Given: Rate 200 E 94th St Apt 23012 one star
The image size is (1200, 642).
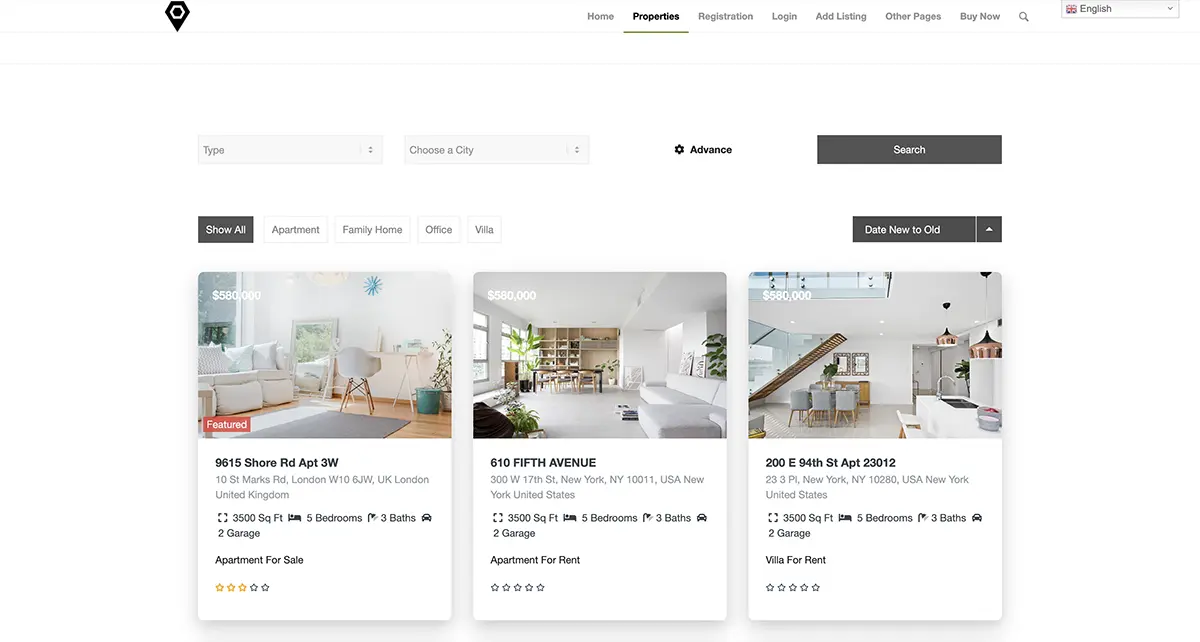Looking at the screenshot, I should point(770,588).
